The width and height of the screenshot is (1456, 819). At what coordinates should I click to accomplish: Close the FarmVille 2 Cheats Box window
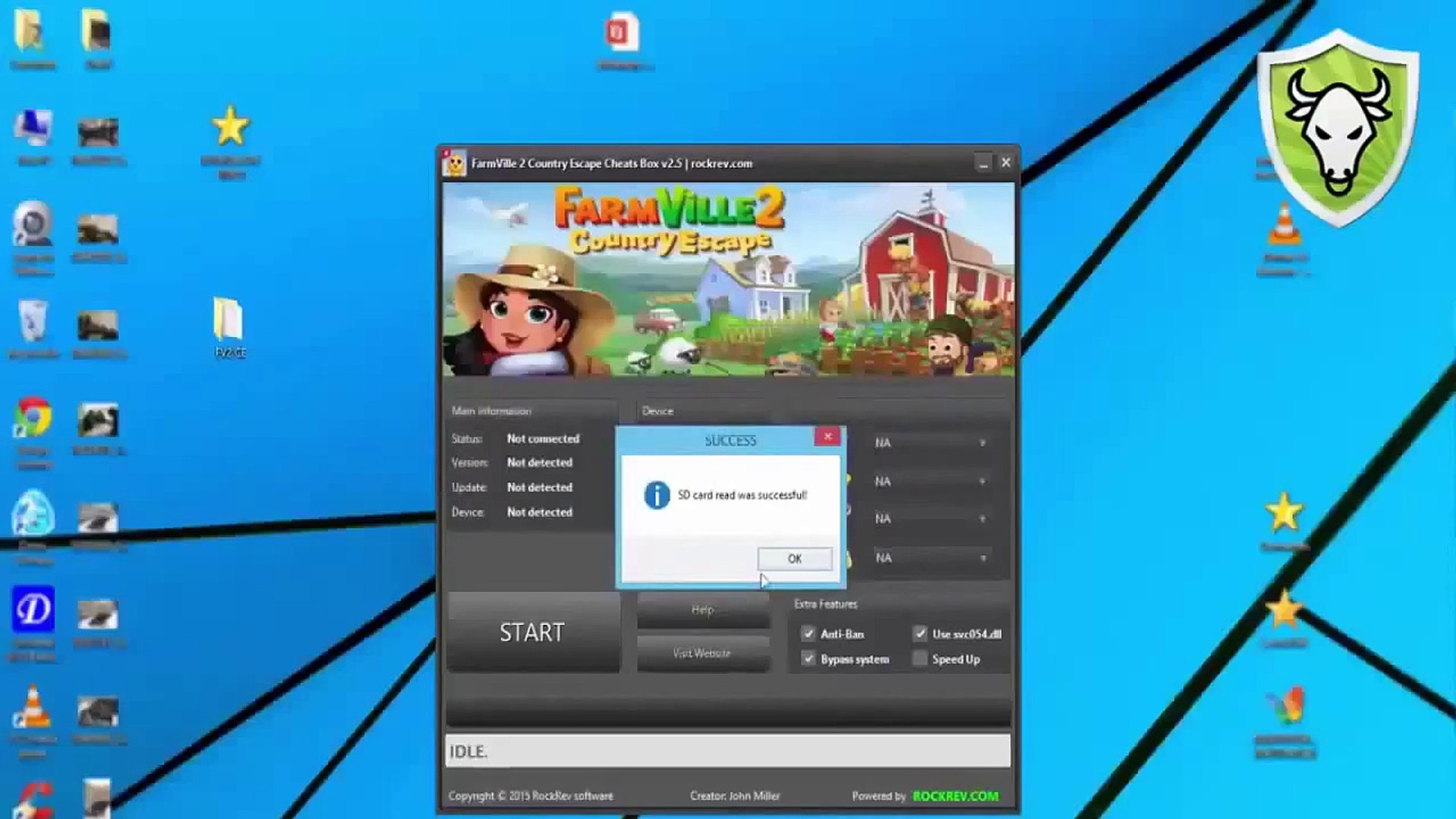click(1006, 163)
